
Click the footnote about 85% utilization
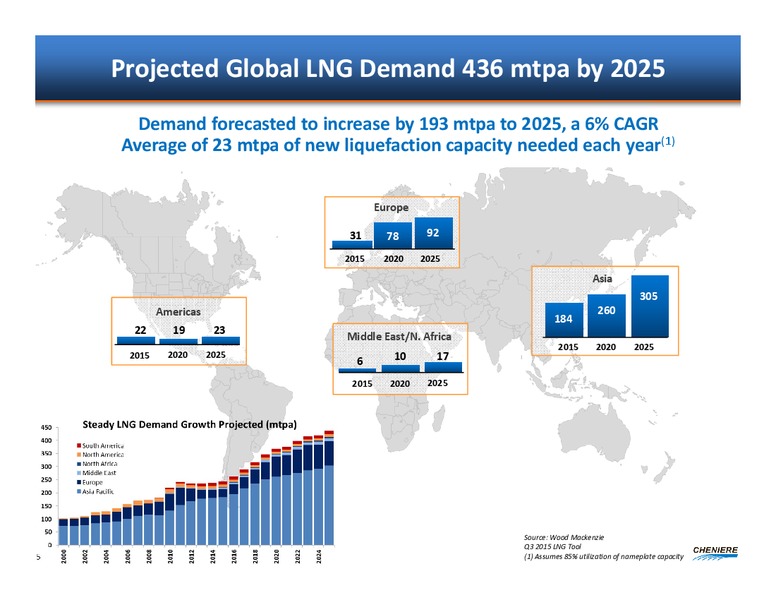coord(604,557)
